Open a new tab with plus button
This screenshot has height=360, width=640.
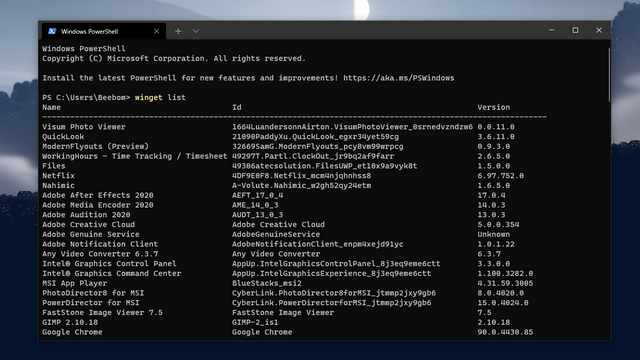178,31
